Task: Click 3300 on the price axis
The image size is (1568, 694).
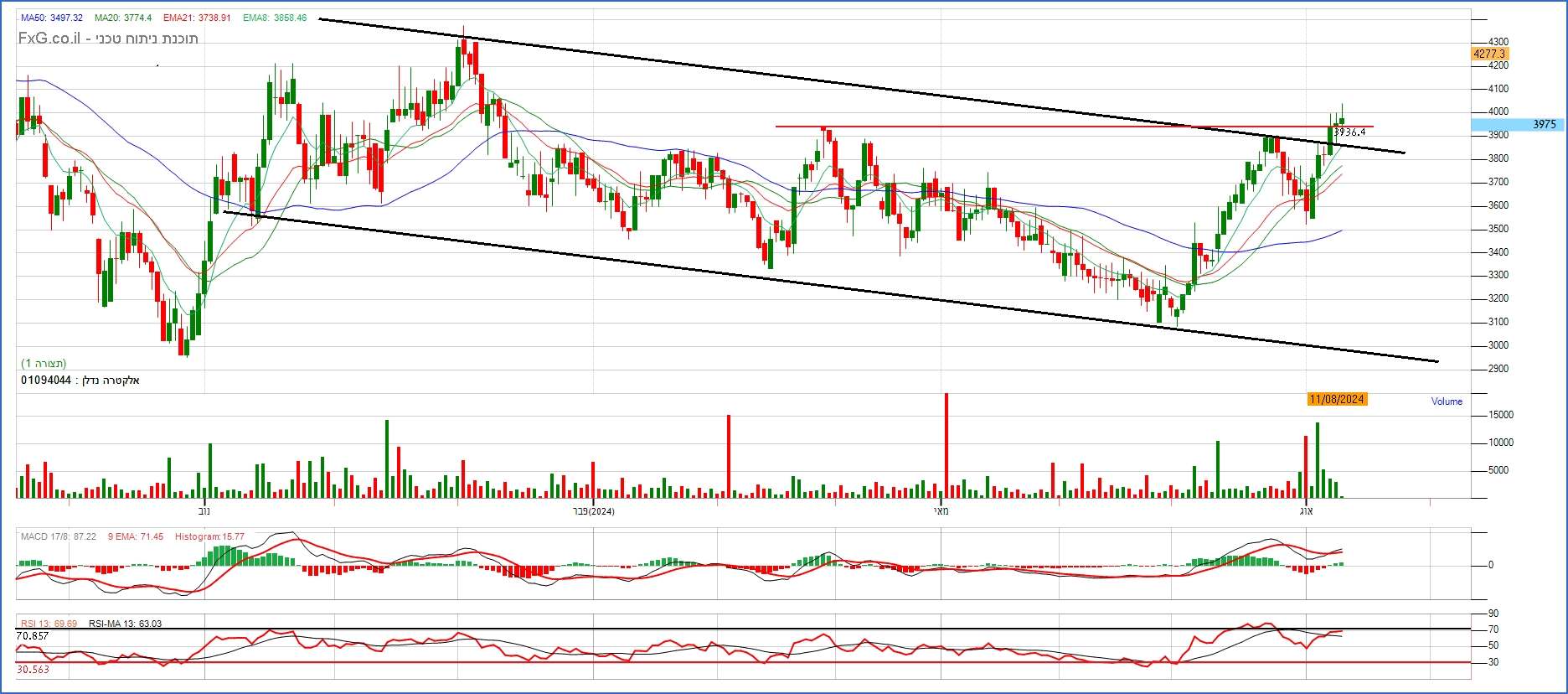Action: (x=1499, y=275)
